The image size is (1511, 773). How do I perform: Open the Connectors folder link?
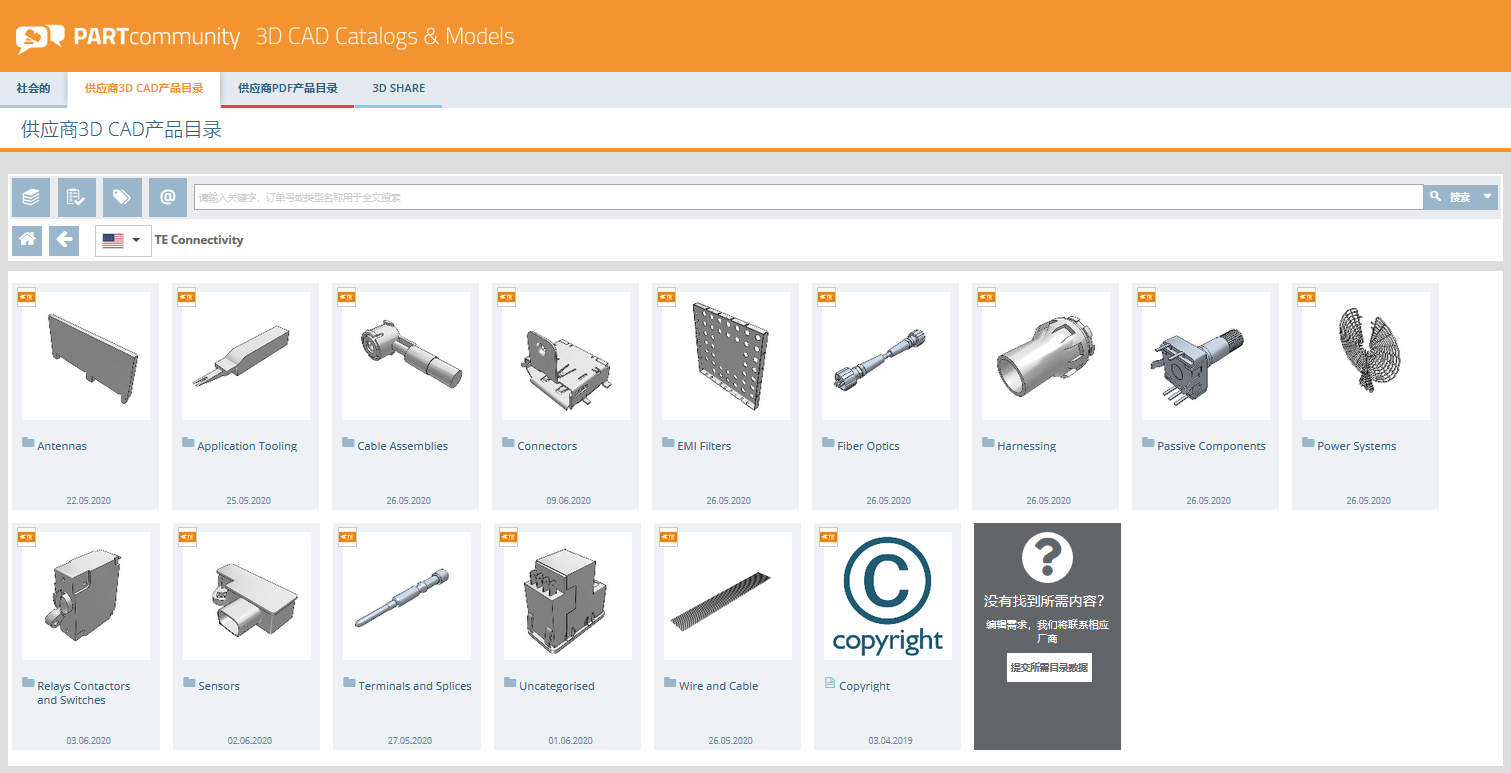[547, 446]
